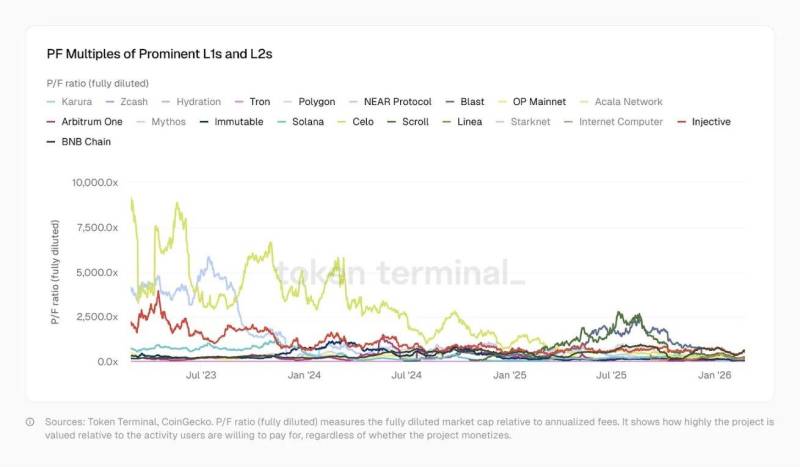The width and height of the screenshot is (800, 467).
Task: Show or hide the BNB Chain series
Action: (85, 142)
